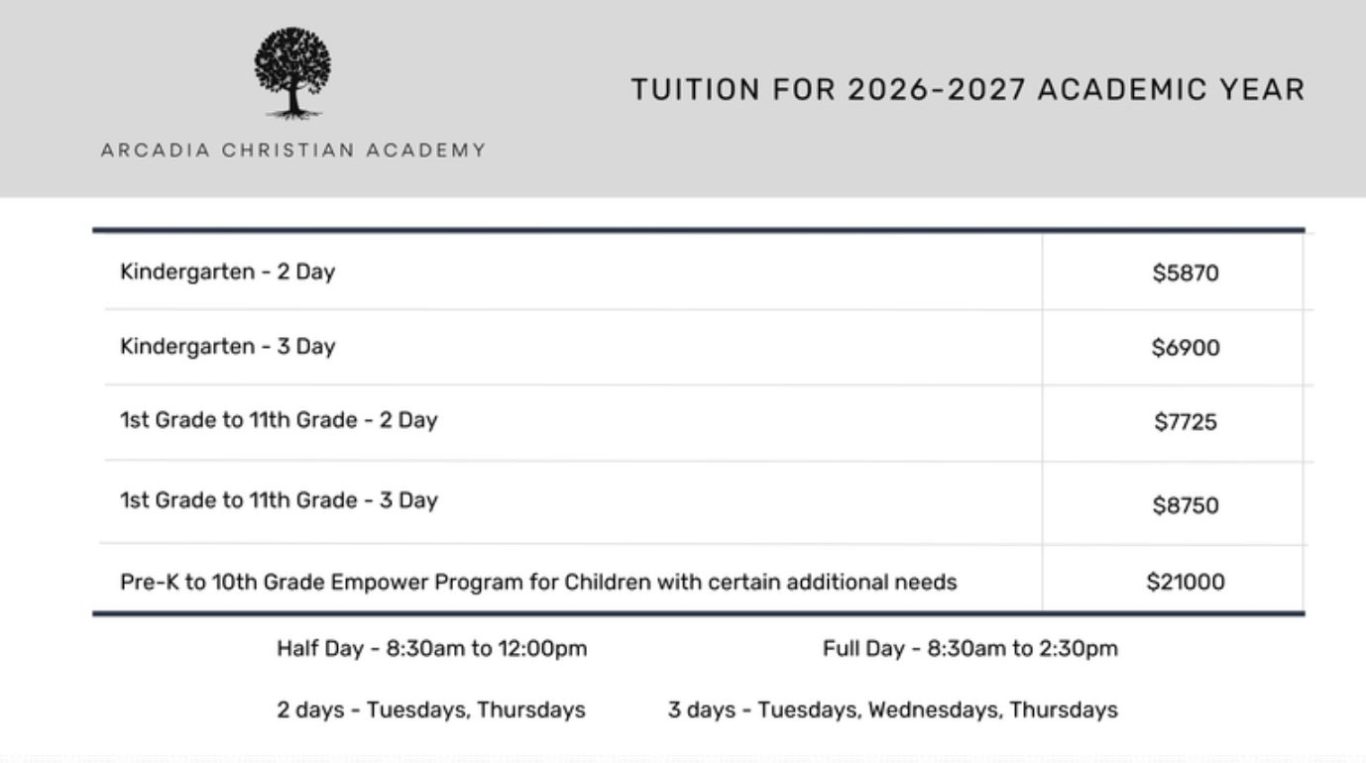Click the 3 days - Tuesdays, Wednesdays, Thursdays note

tap(893, 710)
